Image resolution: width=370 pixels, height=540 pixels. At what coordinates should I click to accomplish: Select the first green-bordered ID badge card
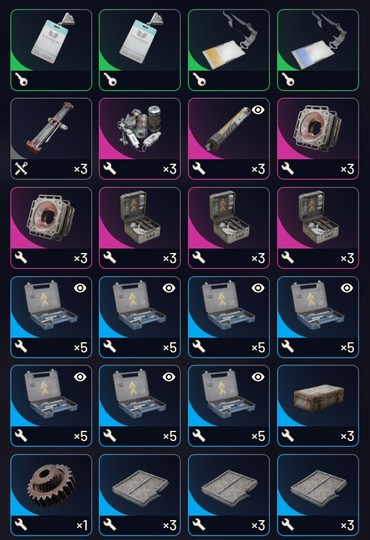51,50
